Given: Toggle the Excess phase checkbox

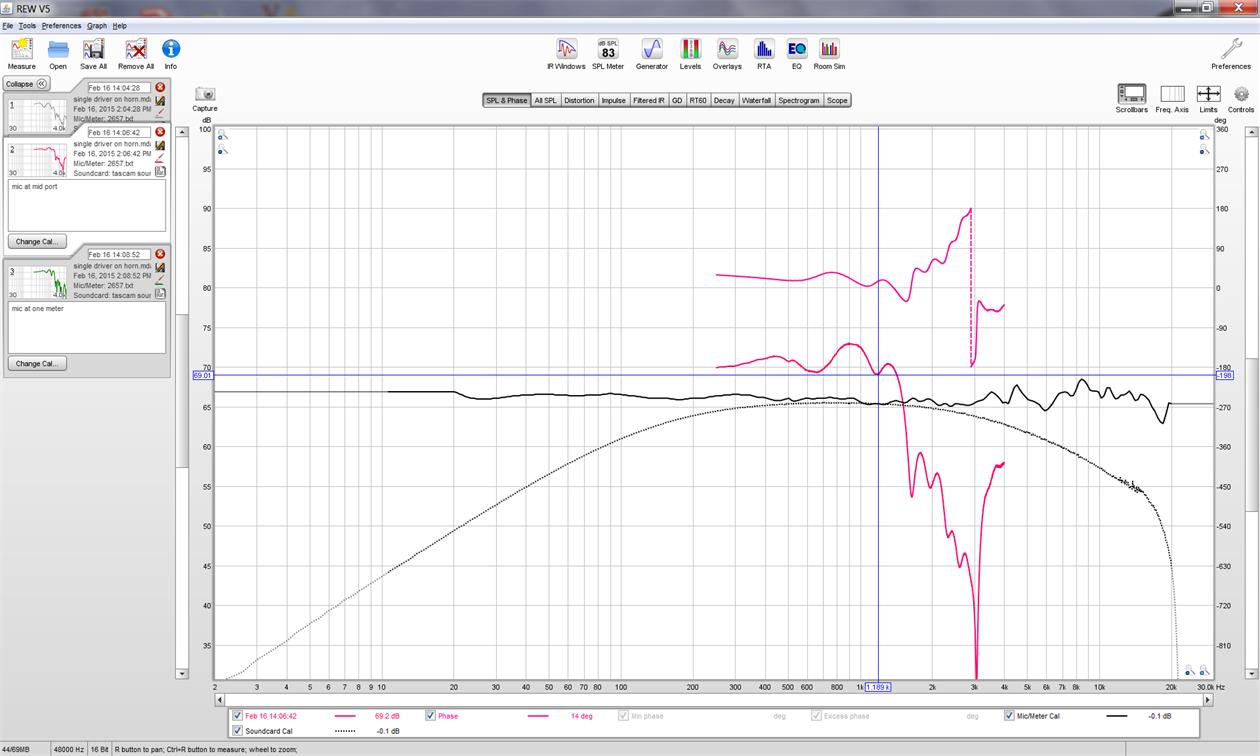Looking at the screenshot, I should [816, 716].
